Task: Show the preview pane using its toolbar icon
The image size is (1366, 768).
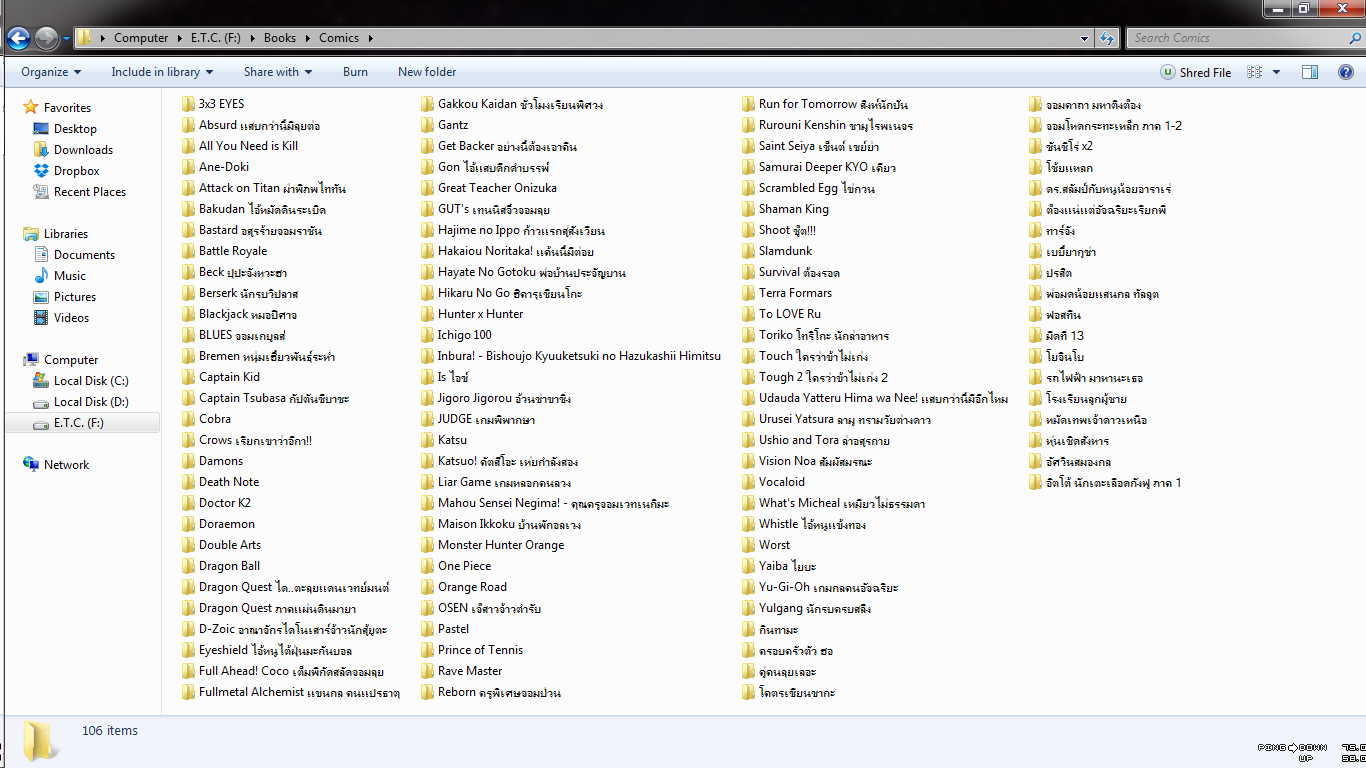Action: coord(1310,72)
